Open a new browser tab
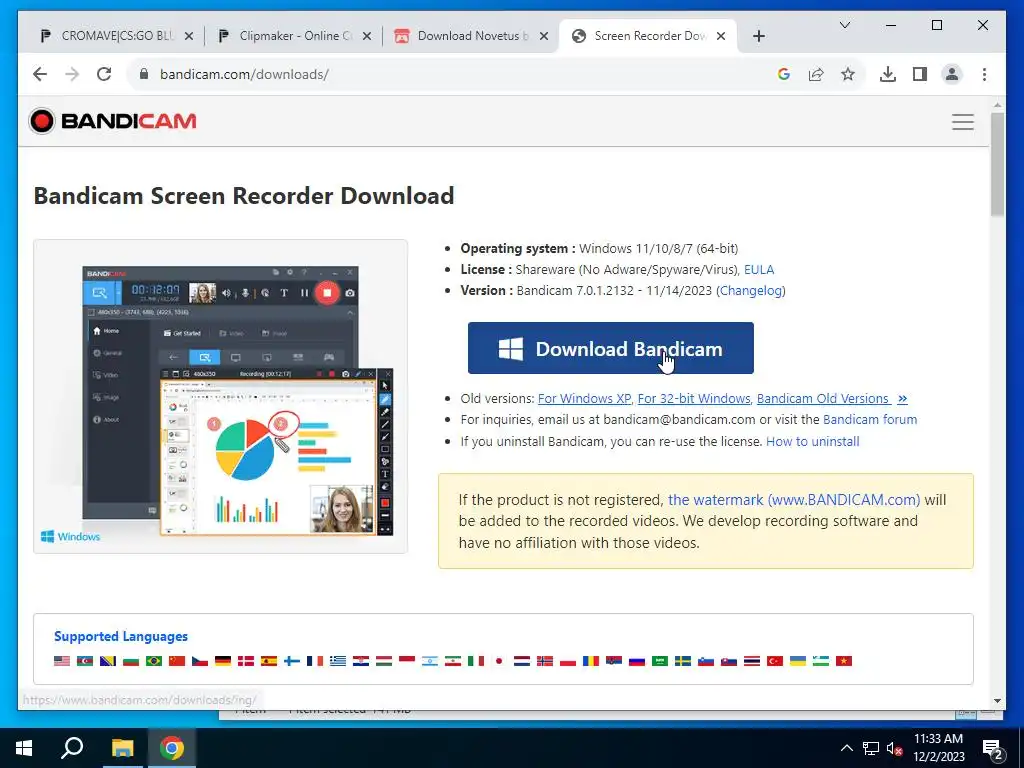Screen dimensions: 1024x768 click(x=758, y=37)
